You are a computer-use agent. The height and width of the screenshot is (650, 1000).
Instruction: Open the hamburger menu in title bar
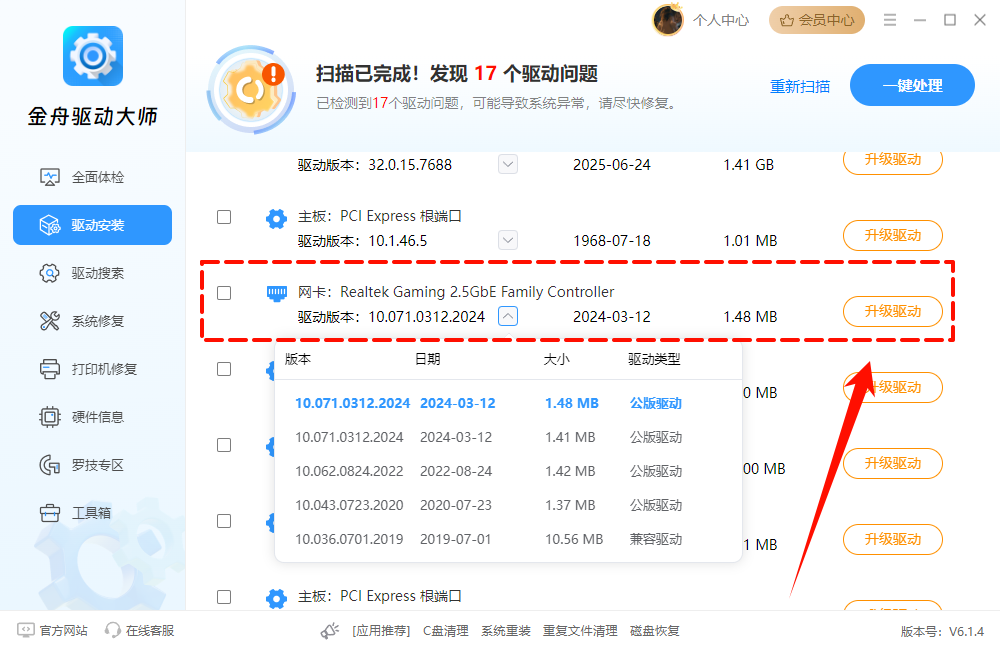coord(888,20)
